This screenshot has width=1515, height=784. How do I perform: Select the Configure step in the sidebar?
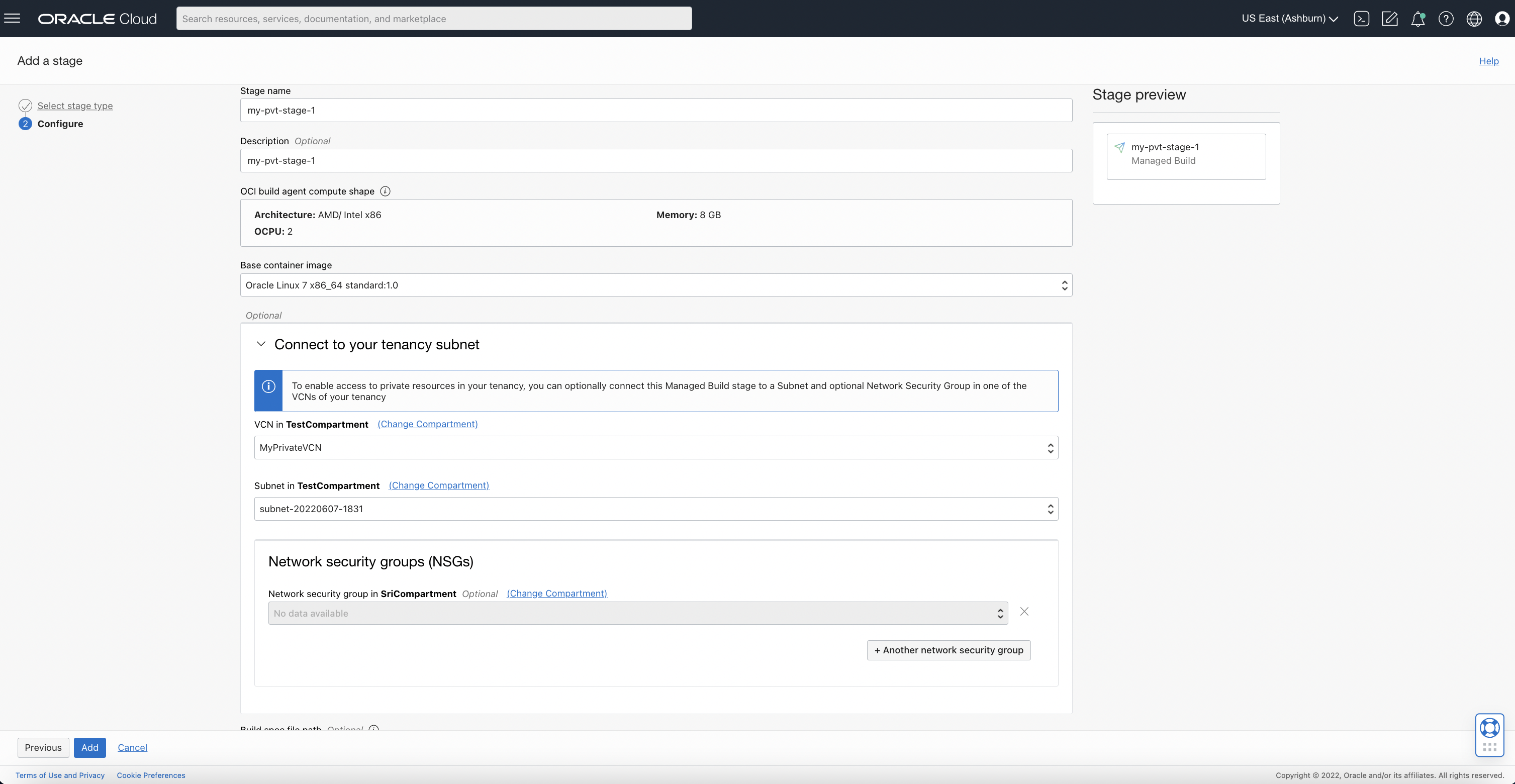point(61,124)
